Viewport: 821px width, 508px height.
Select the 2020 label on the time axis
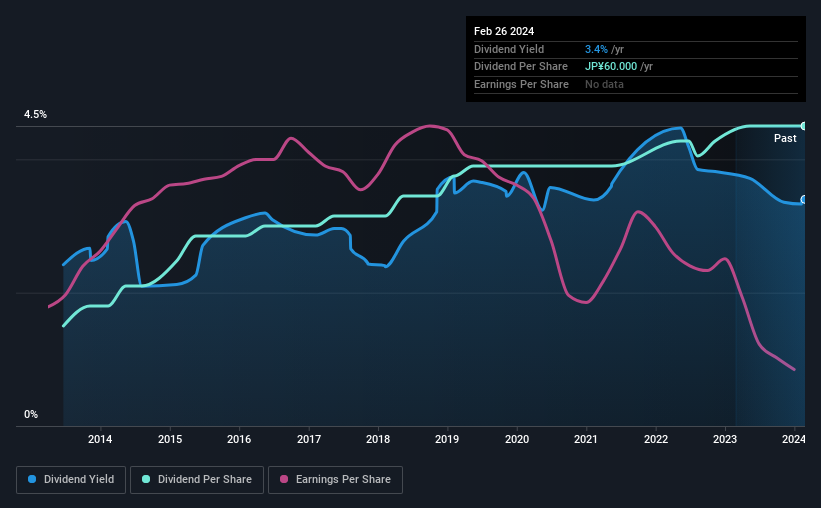point(517,439)
